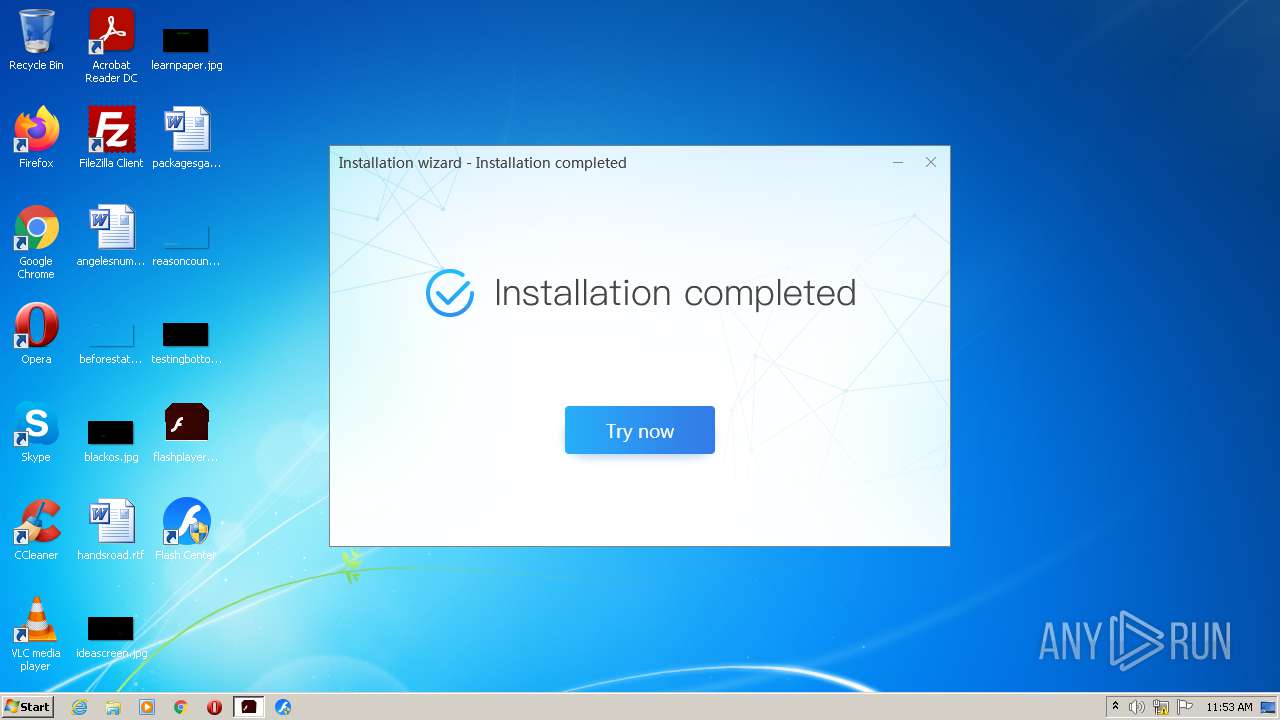Open the network tray icon

click(1161, 707)
